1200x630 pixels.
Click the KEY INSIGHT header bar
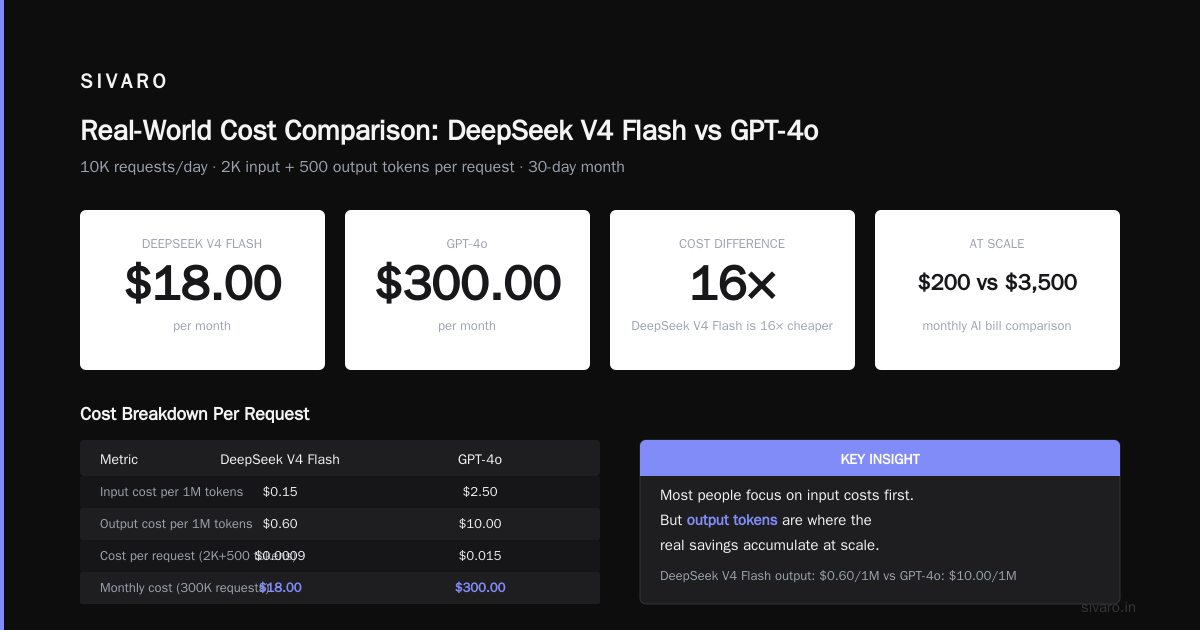880,459
